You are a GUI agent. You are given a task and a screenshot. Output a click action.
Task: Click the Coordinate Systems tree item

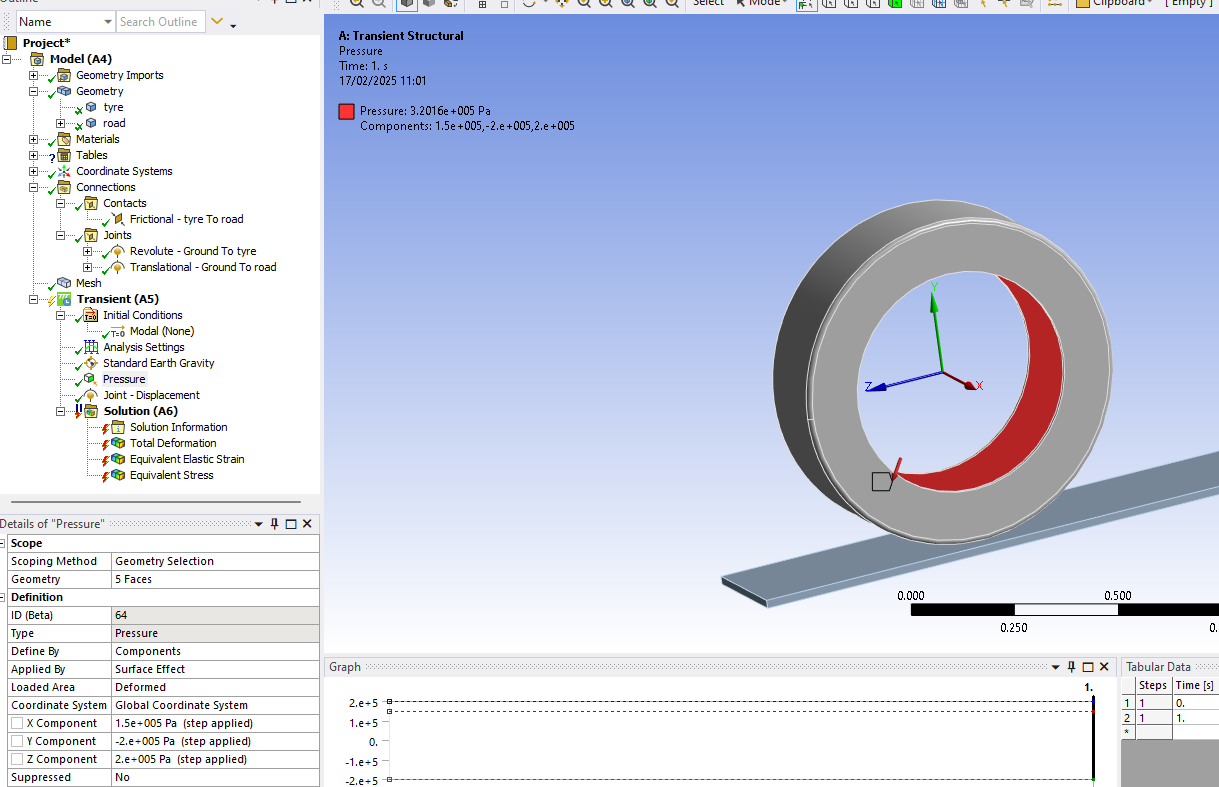pyautogui.click(x=124, y=171)
